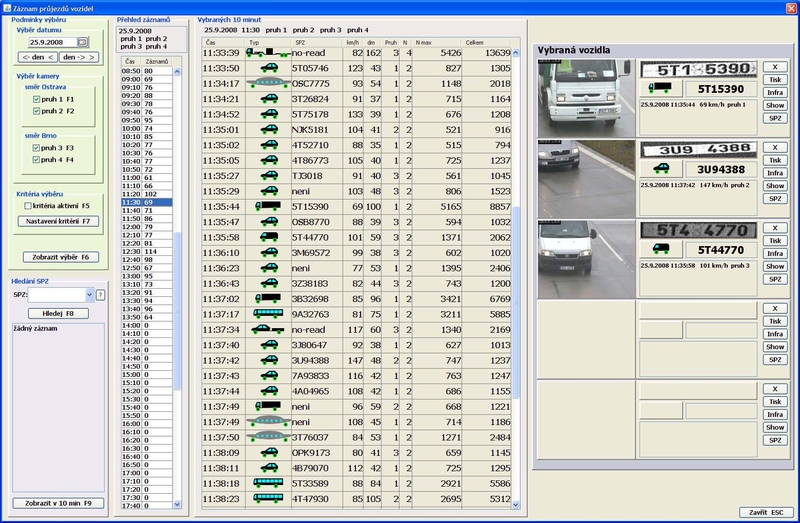Uncheck the pruh 1 F1 checkbox
800x523 pixels.
(37, 100)
